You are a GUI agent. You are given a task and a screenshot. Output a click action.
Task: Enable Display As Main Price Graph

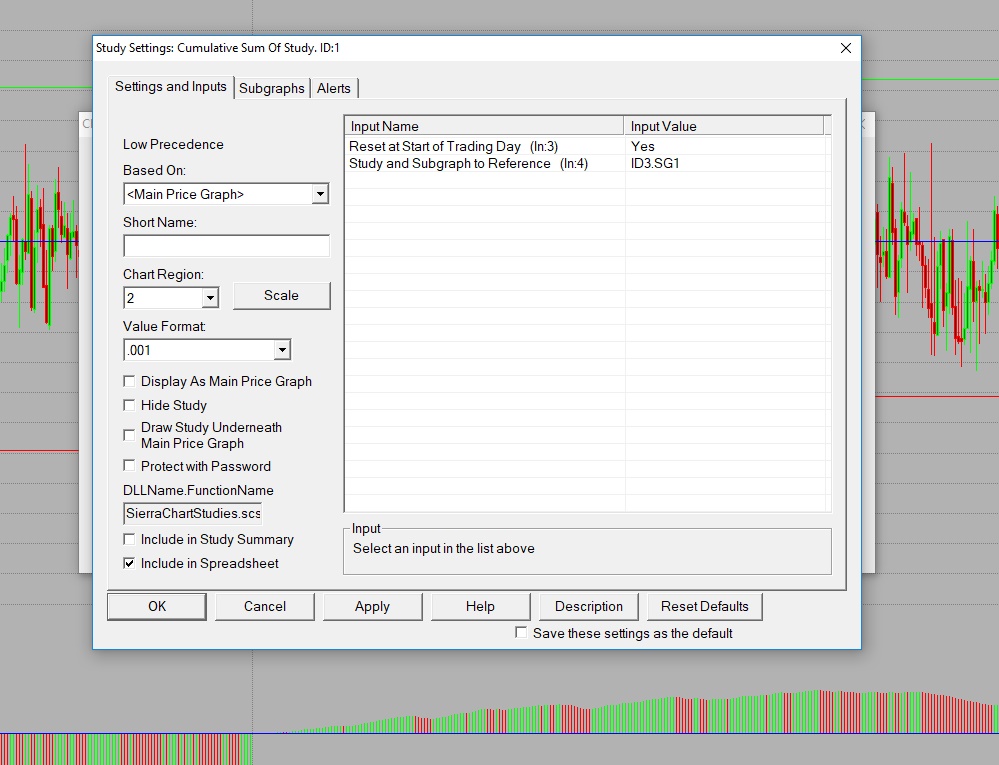coord(129,381)
